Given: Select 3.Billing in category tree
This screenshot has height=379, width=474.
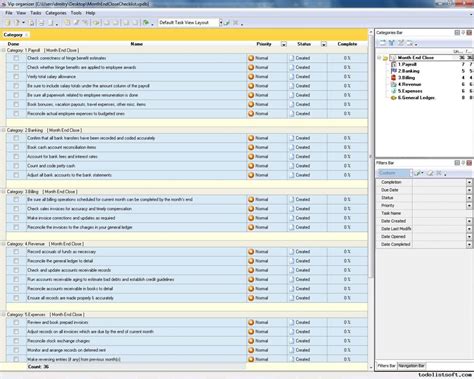Looking at the screenshot, I should click(406, 78).
